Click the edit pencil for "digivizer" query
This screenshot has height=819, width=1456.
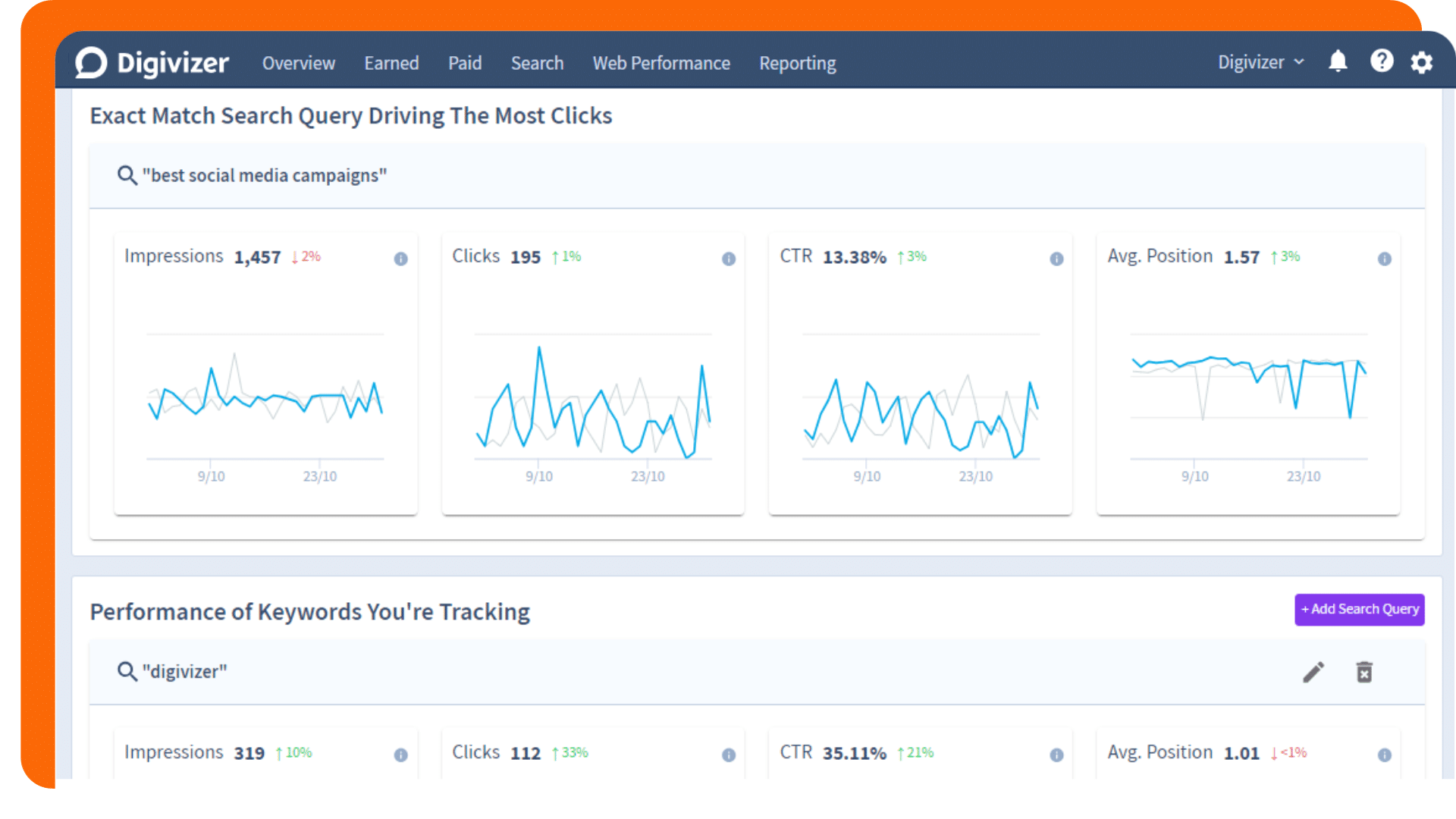1313,672
